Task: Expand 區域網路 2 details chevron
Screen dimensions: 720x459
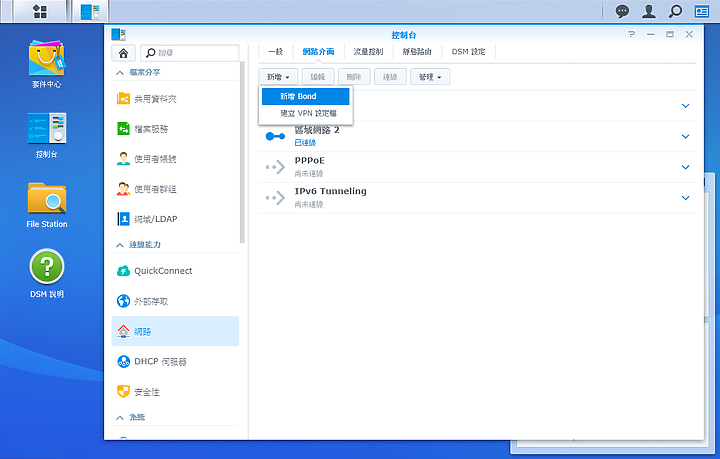Action: tap(686, 136)
